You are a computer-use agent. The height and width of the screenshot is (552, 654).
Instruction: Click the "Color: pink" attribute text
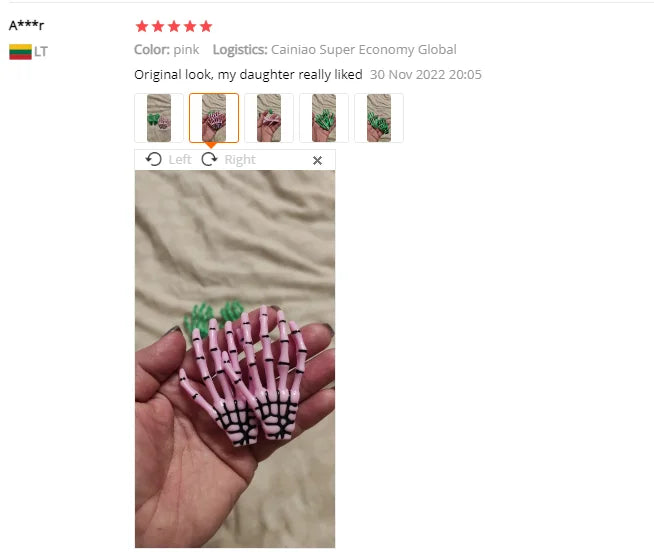pos(166,50)
